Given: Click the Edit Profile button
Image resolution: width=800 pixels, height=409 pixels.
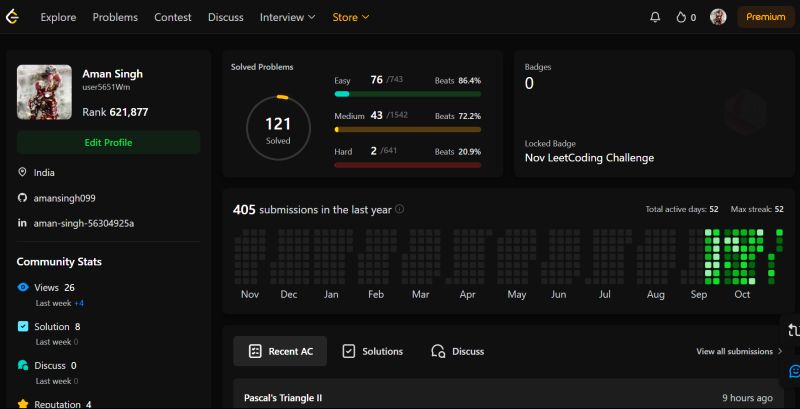Looking at the screenshot, I should click(x=108, y=142).
